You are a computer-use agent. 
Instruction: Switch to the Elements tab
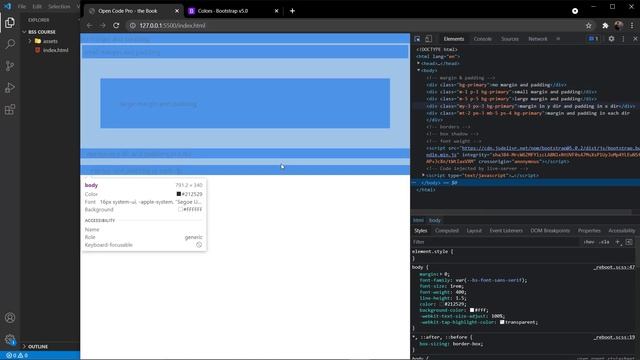[453, 39]
